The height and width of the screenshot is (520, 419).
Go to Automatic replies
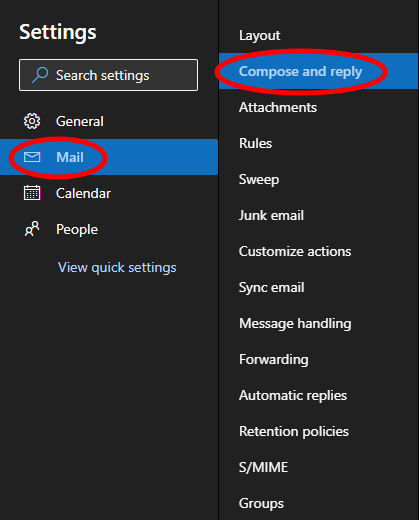tap(318, 395)
